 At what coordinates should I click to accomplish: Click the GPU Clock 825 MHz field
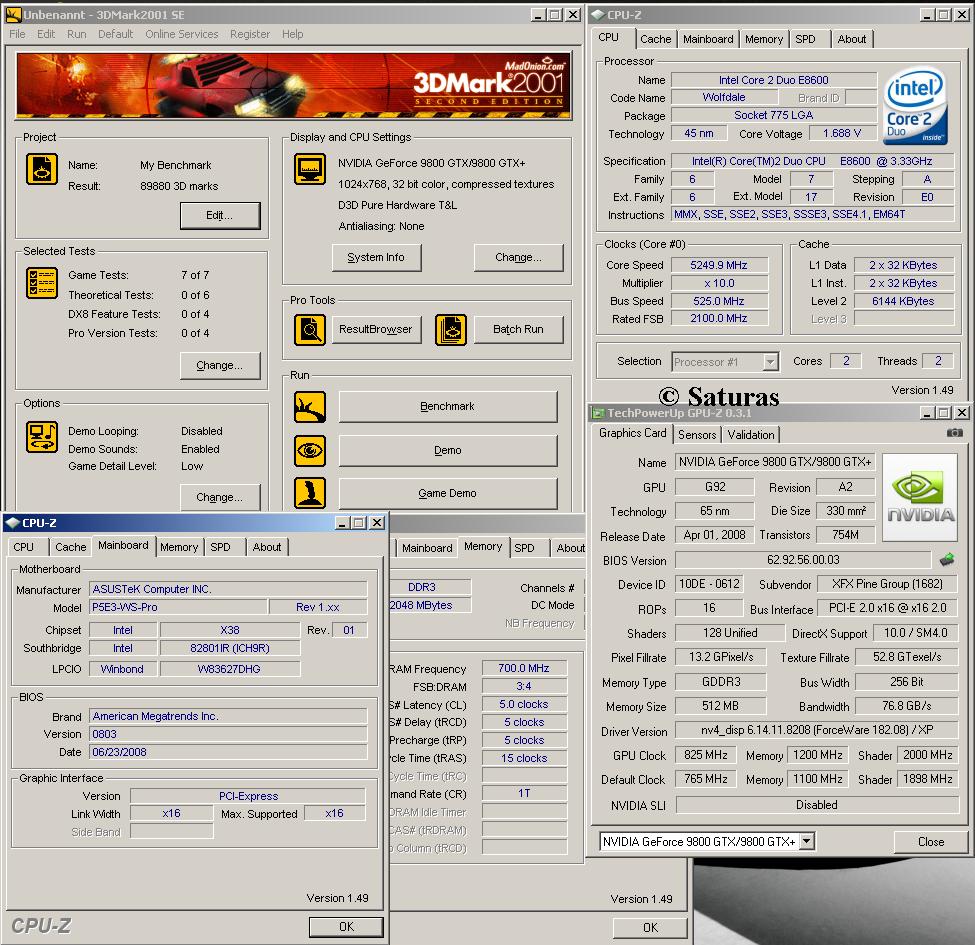point(706,755)
